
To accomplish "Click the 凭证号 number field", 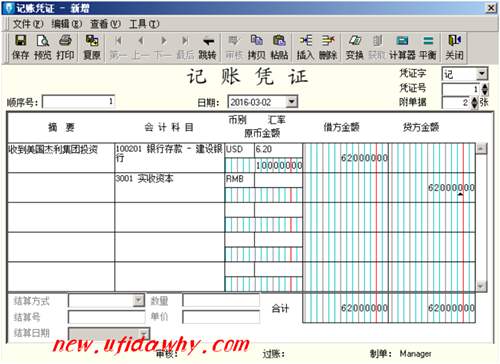I will pos(462,89).
